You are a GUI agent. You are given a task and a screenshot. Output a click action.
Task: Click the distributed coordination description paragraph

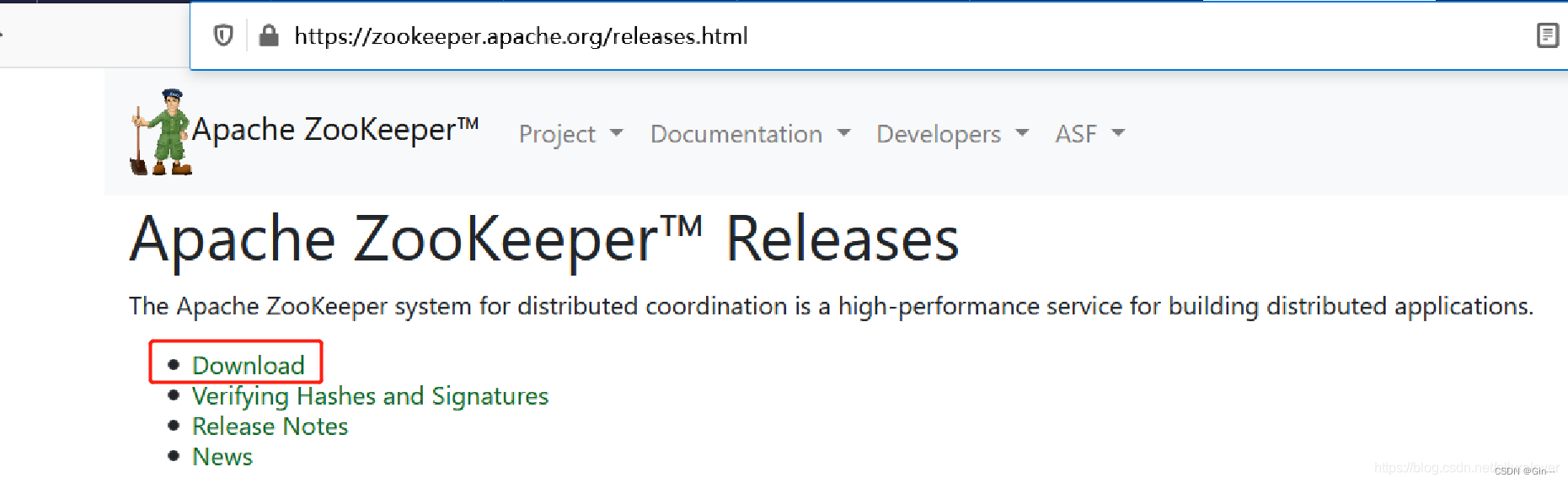pyautogui.click(x=831, y=306)
